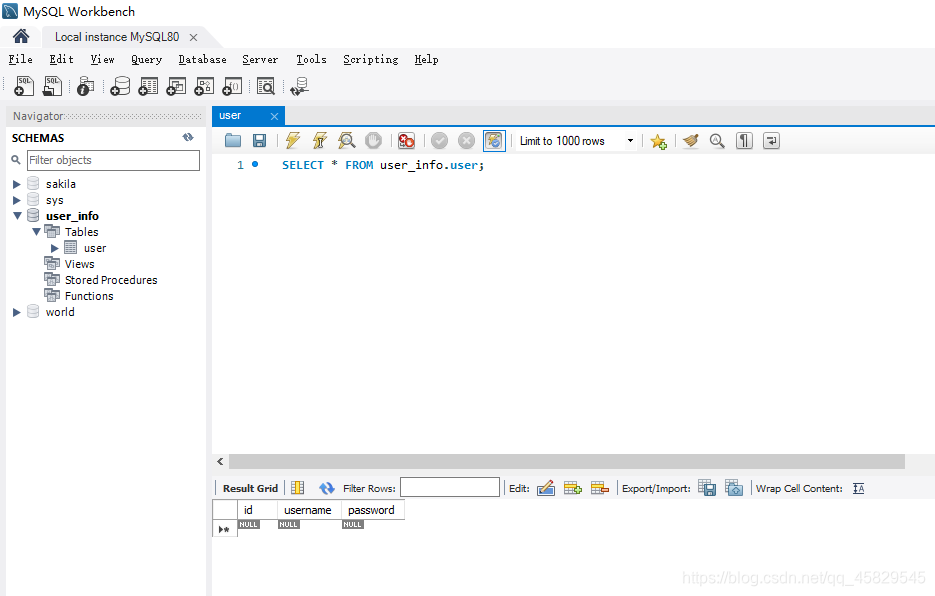935x596 pixels.
Task: Select the Views tree item
Action: click(79, 264)
